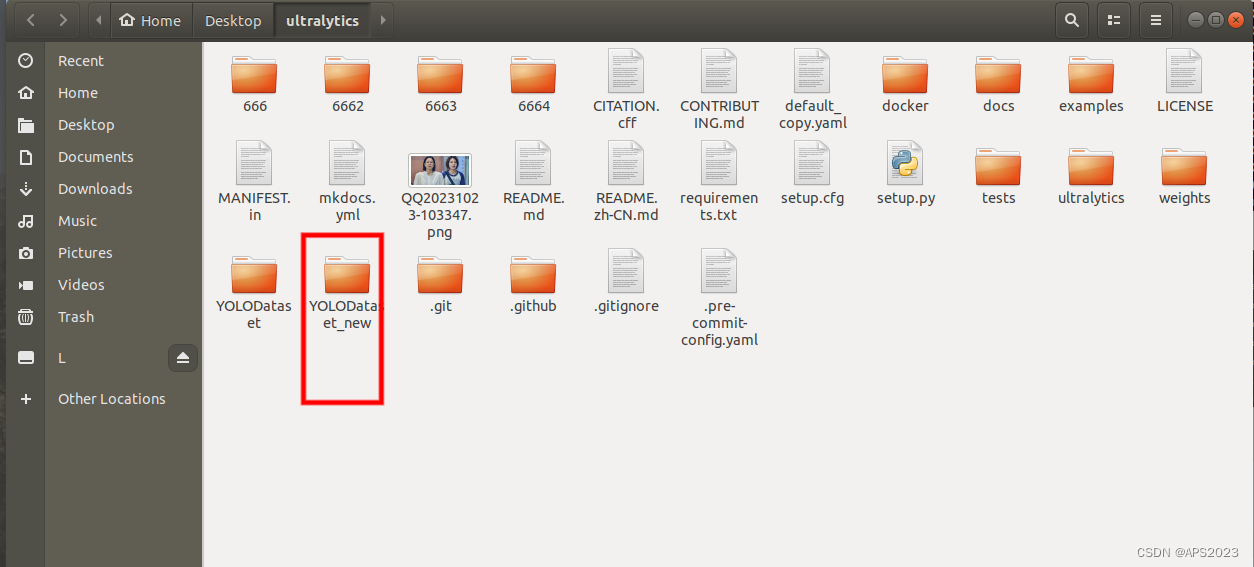Viewport: 1254px width, 567px height.
Task: Select the YOLODataset folder icon
Action: [x=255, y=274]
